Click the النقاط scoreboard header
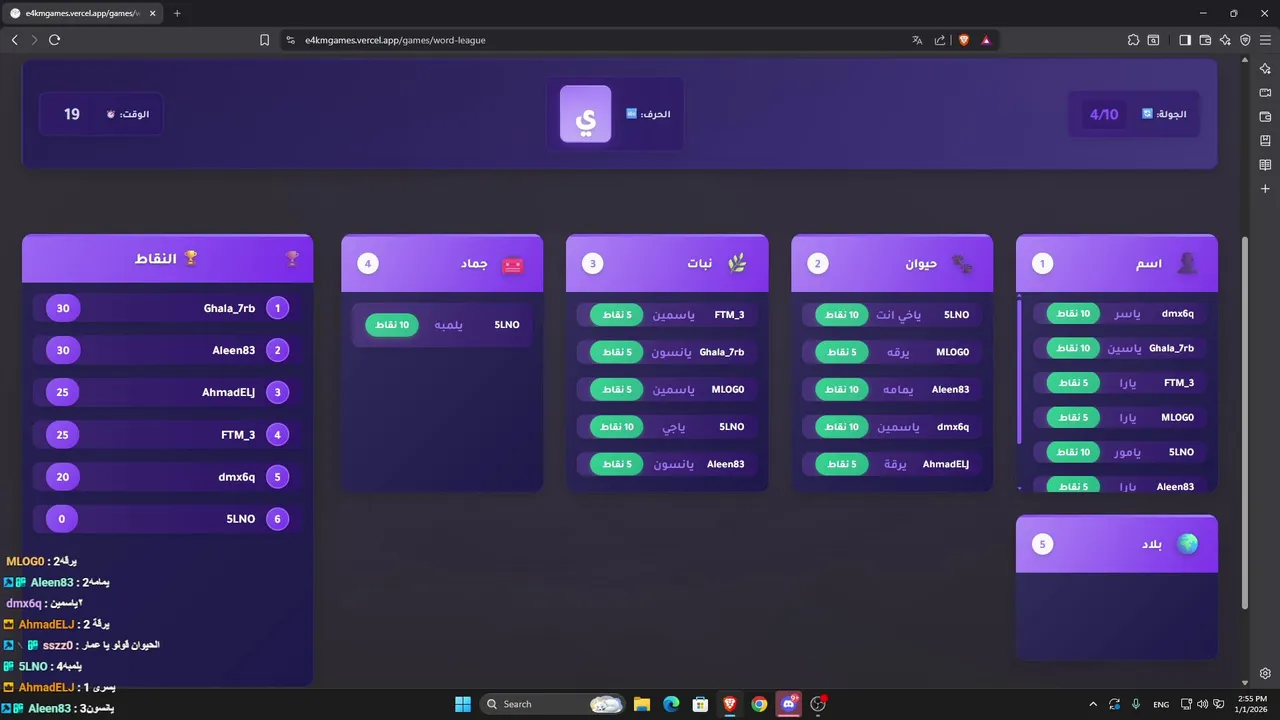This screenshot has height=720, width=1280. [x=167, y=258]
